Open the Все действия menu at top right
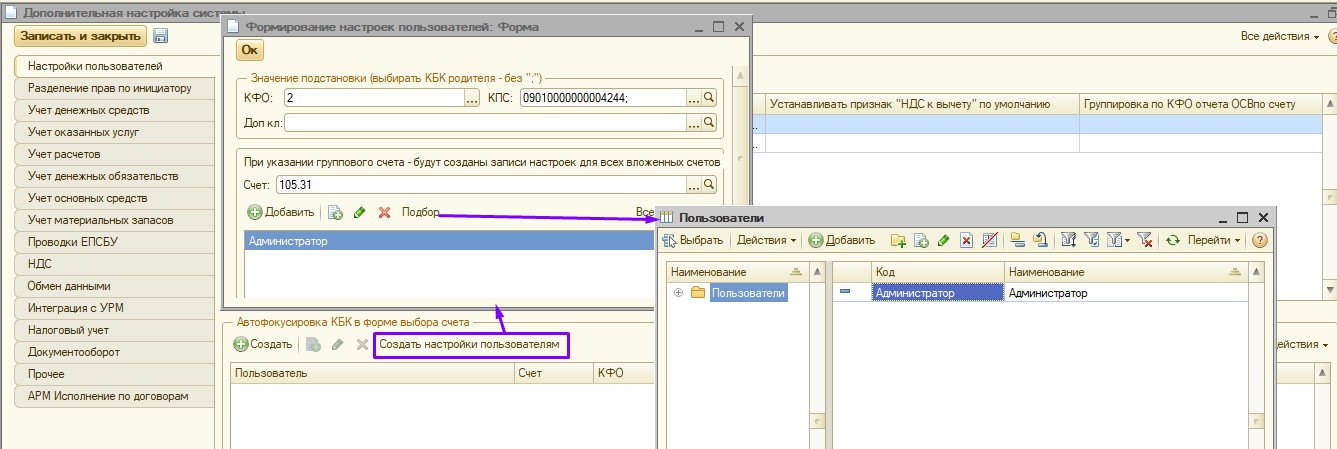1337x449 pixels. tap(1280, 36)
